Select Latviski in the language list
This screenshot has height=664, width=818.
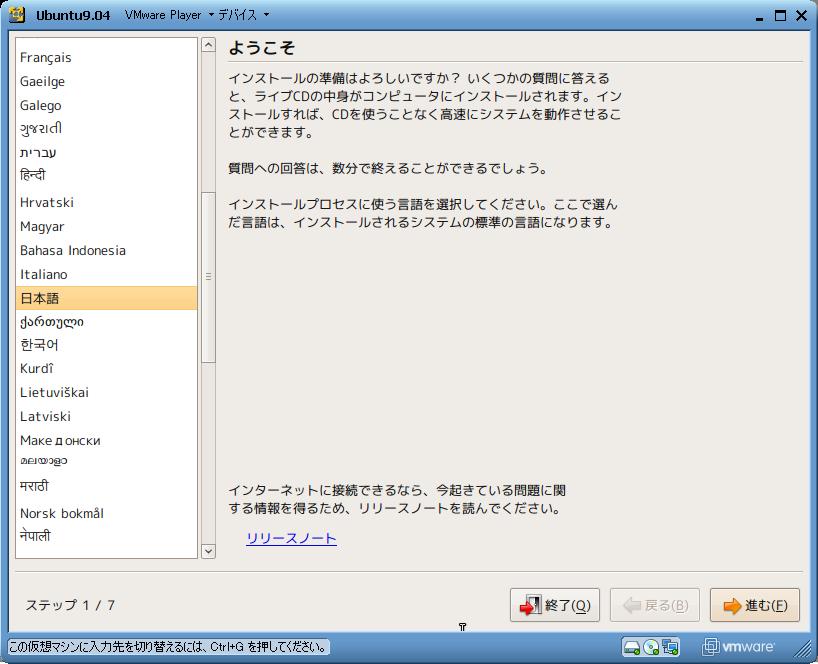[x=106, y=416]
